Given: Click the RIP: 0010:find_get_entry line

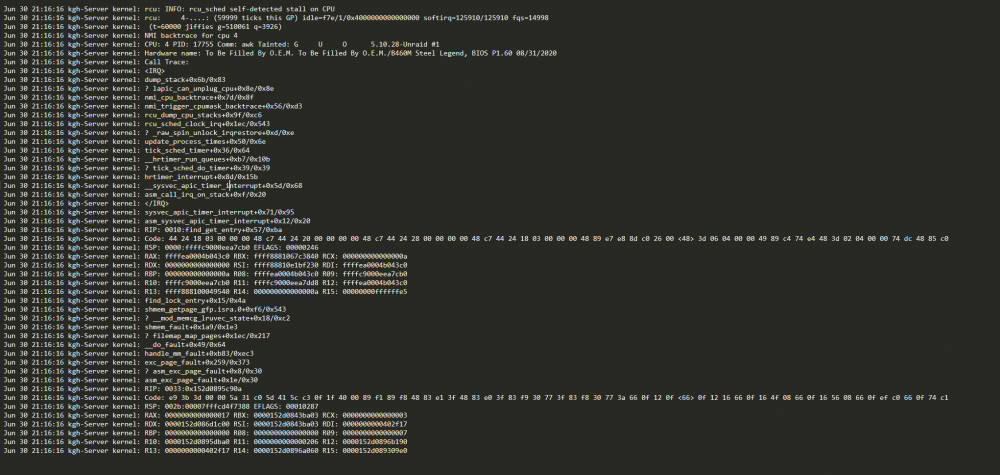Looking at the screenshot, I should point(143,230).
